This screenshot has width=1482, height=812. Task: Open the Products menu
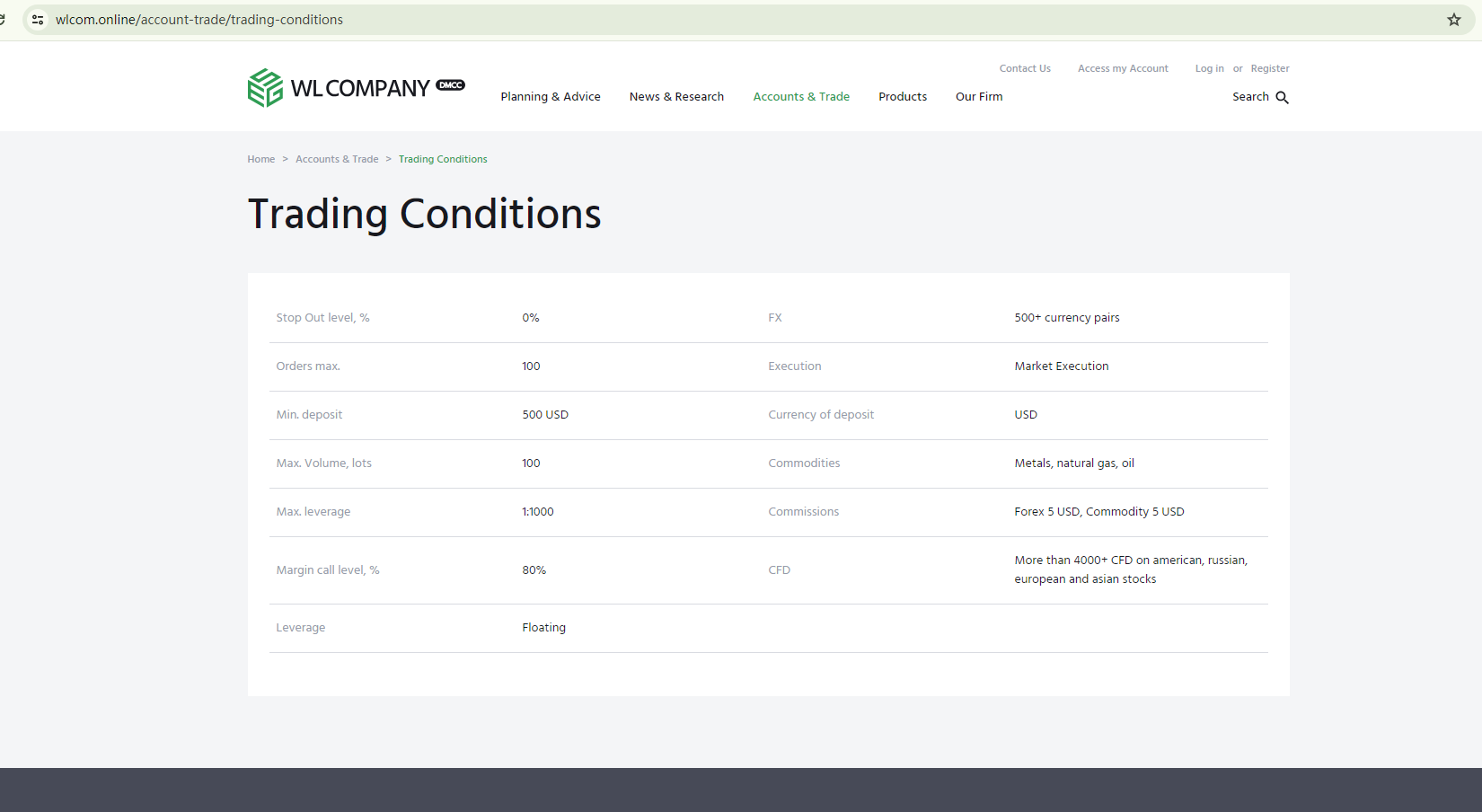coord(903,97)
